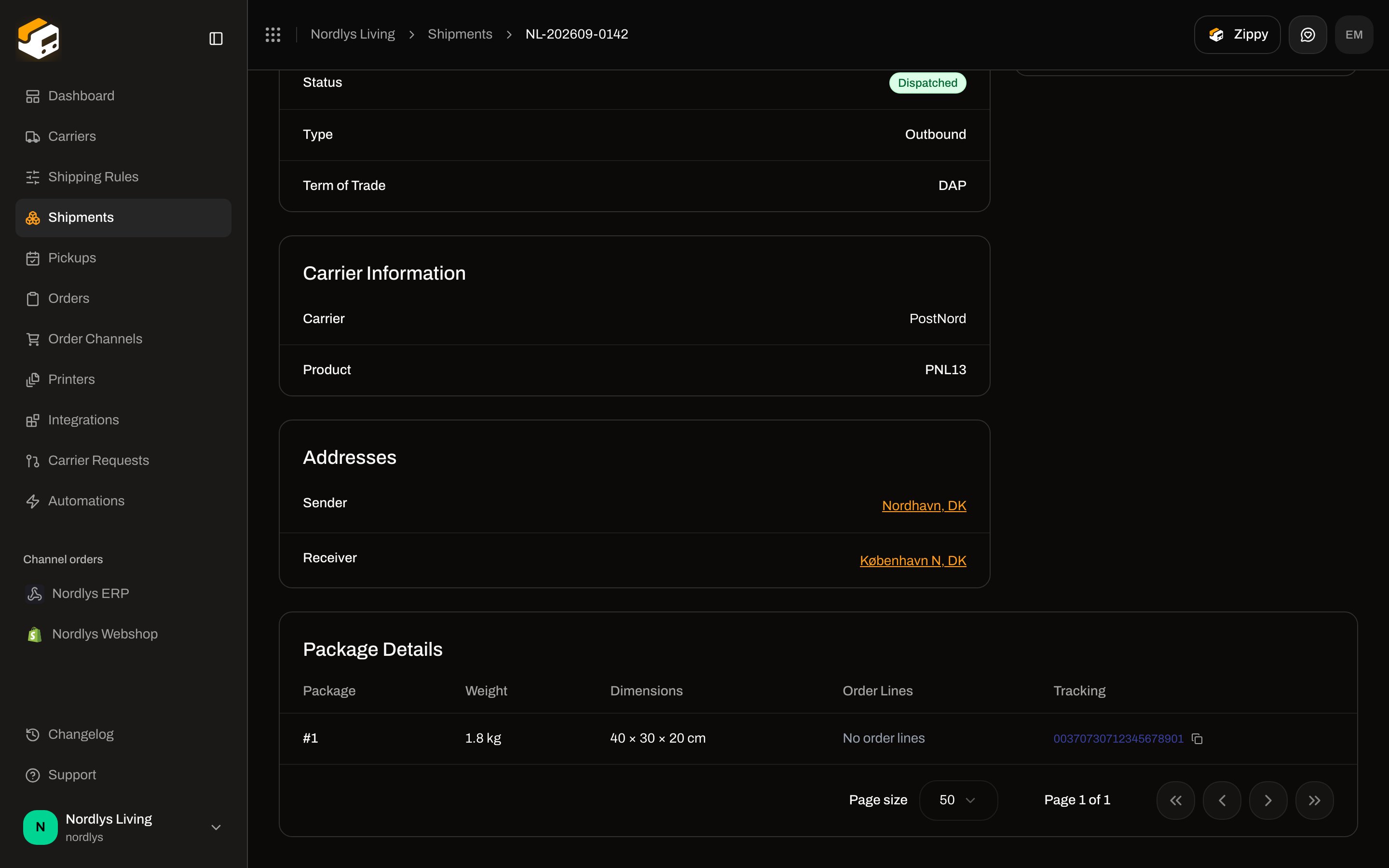Go to the next page
Image resolution: width=1389 pixels, height=868 pixels.
click(1268, 800)
